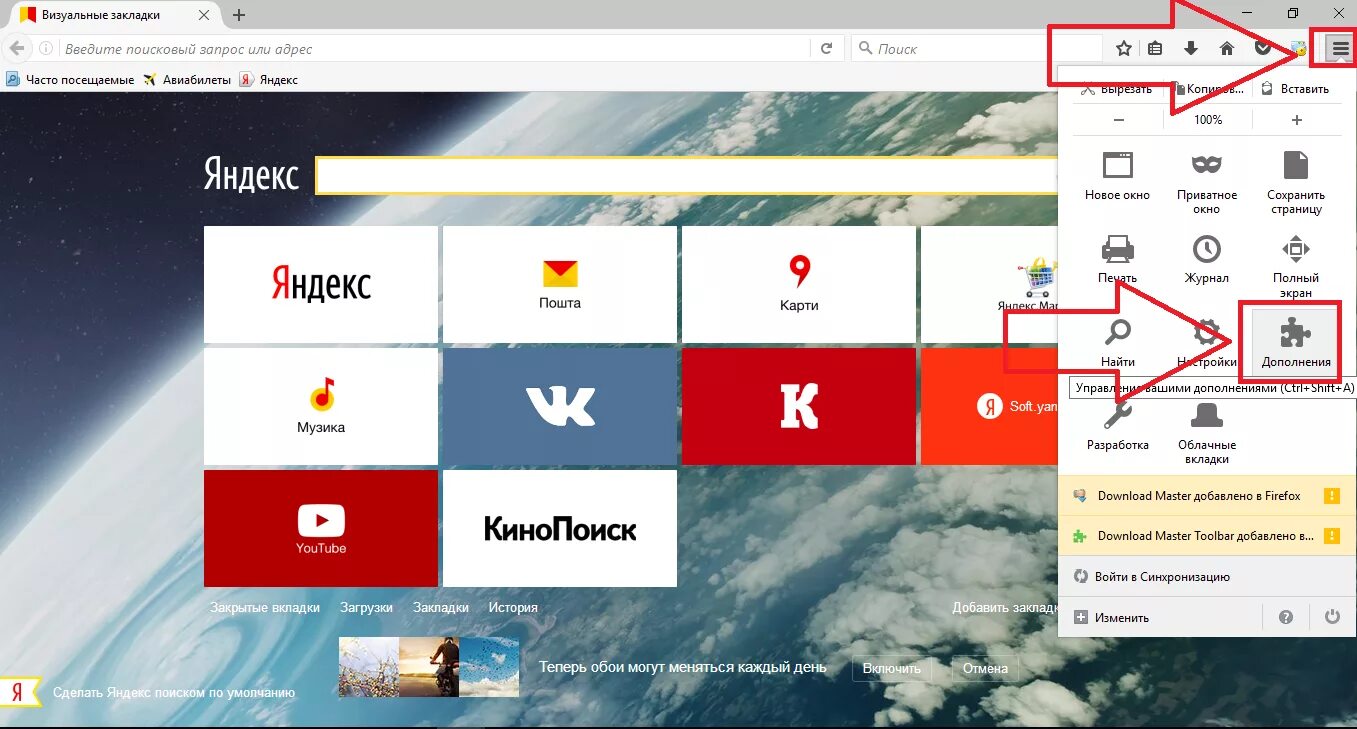
Task: Click Закладки link below tiles
Action: pos(441,607)
